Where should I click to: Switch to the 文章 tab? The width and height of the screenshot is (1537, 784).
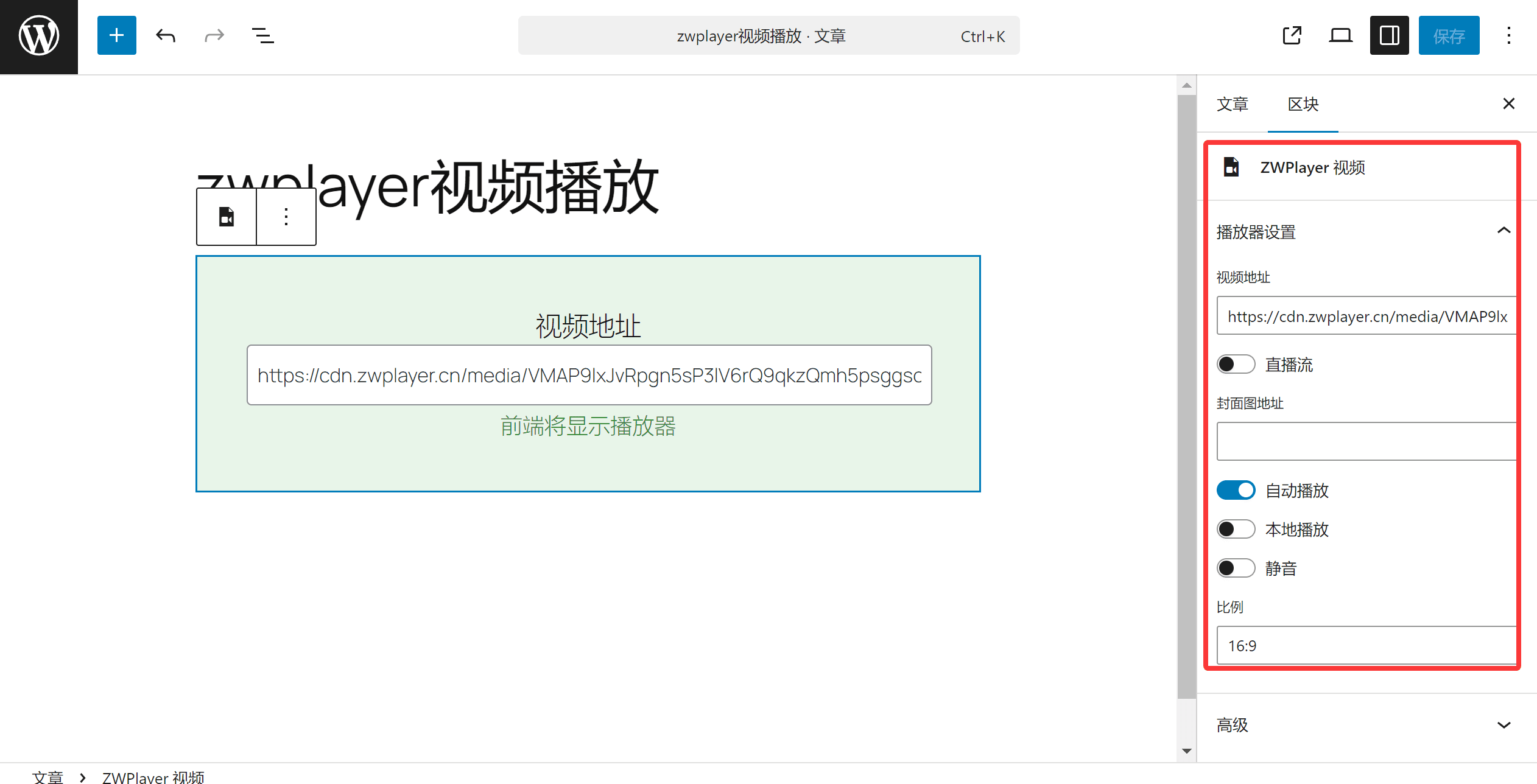point(1233,104)
